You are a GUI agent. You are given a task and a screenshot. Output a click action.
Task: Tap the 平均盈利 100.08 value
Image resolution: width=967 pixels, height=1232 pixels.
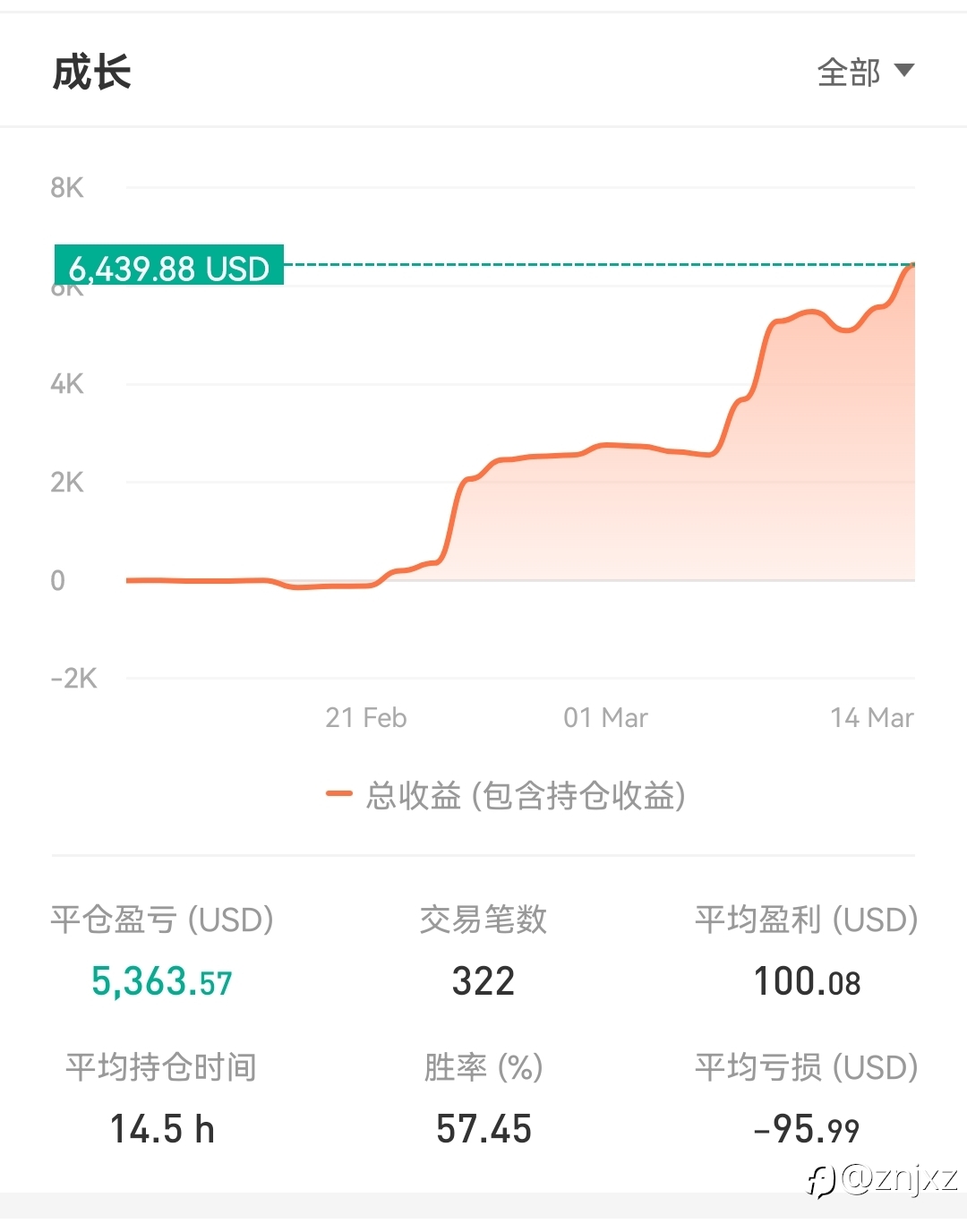807,982
